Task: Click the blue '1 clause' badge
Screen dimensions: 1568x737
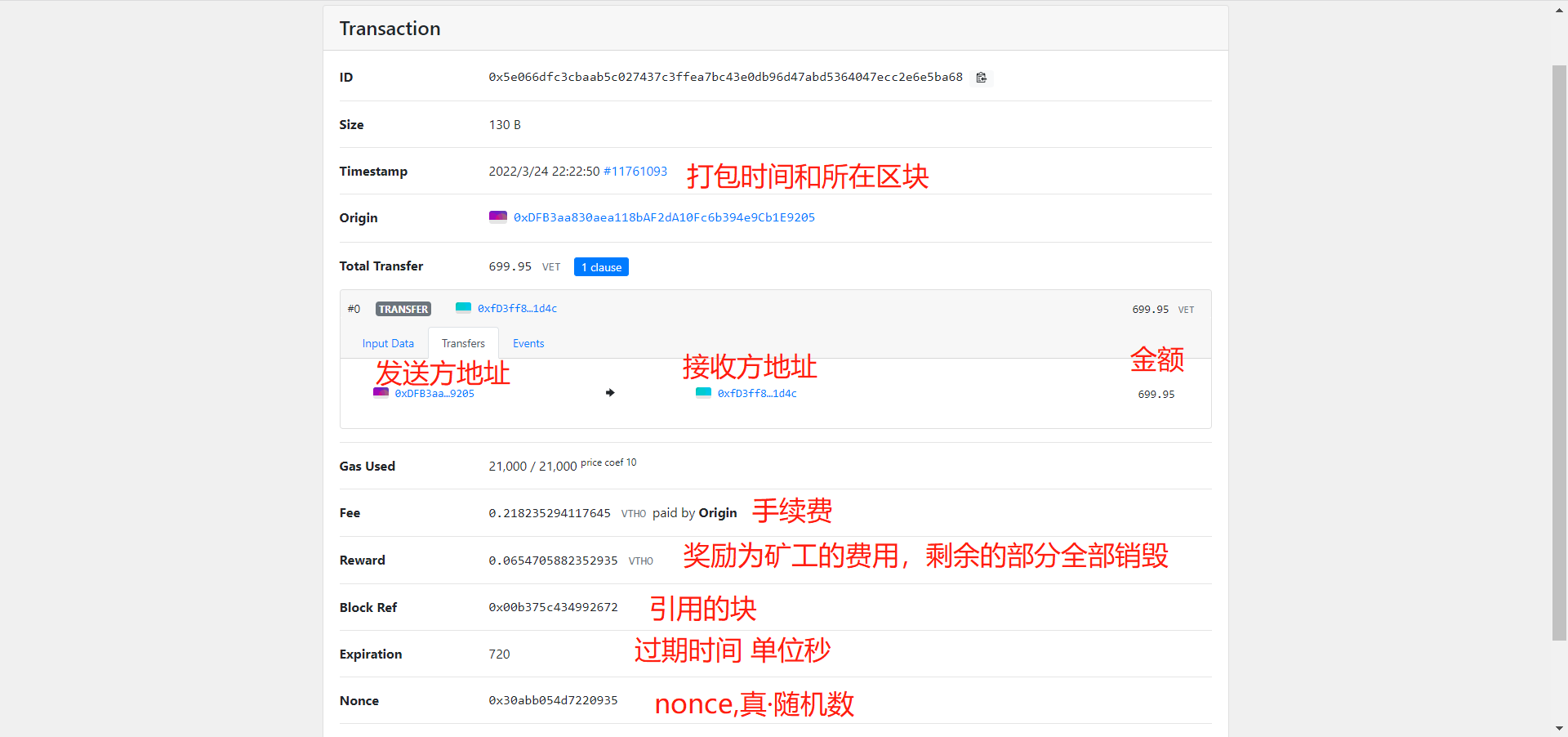Action: (x=601, y=266)
